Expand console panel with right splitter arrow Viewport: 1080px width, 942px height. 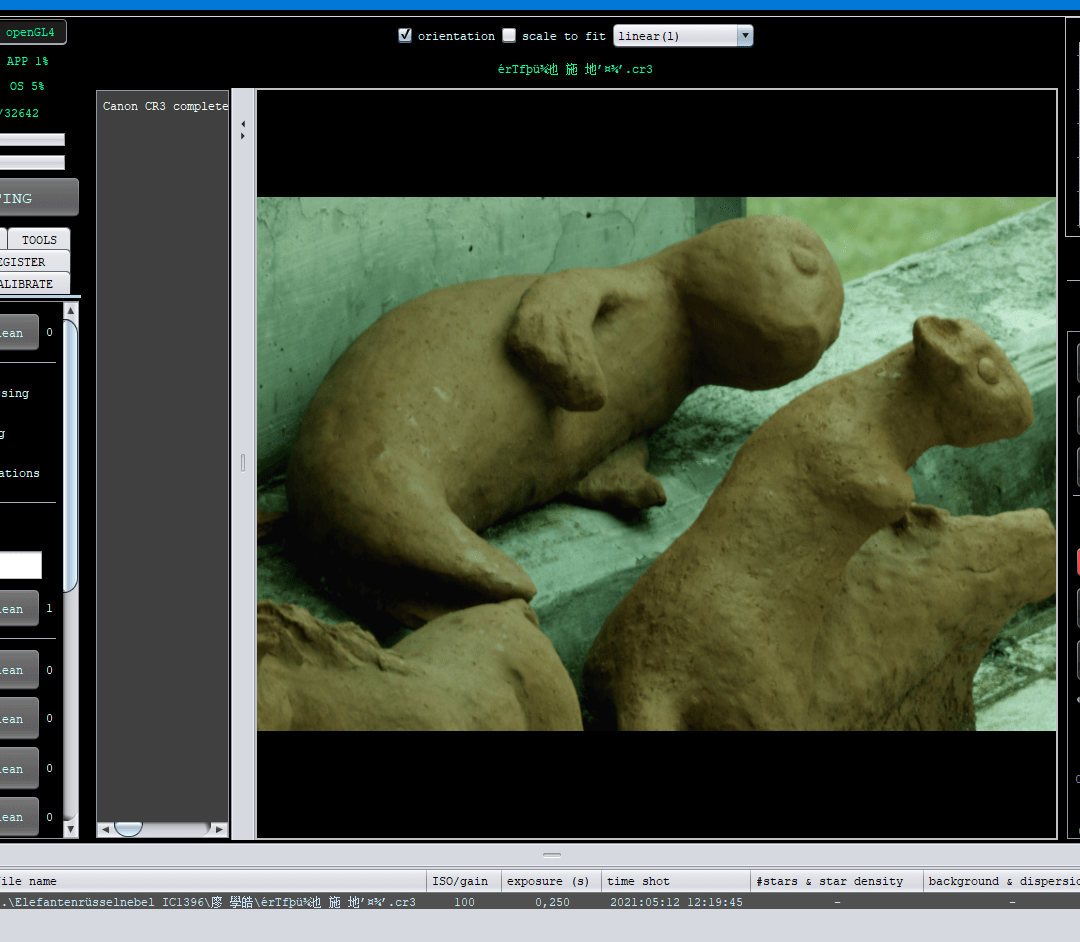[243, 136]
